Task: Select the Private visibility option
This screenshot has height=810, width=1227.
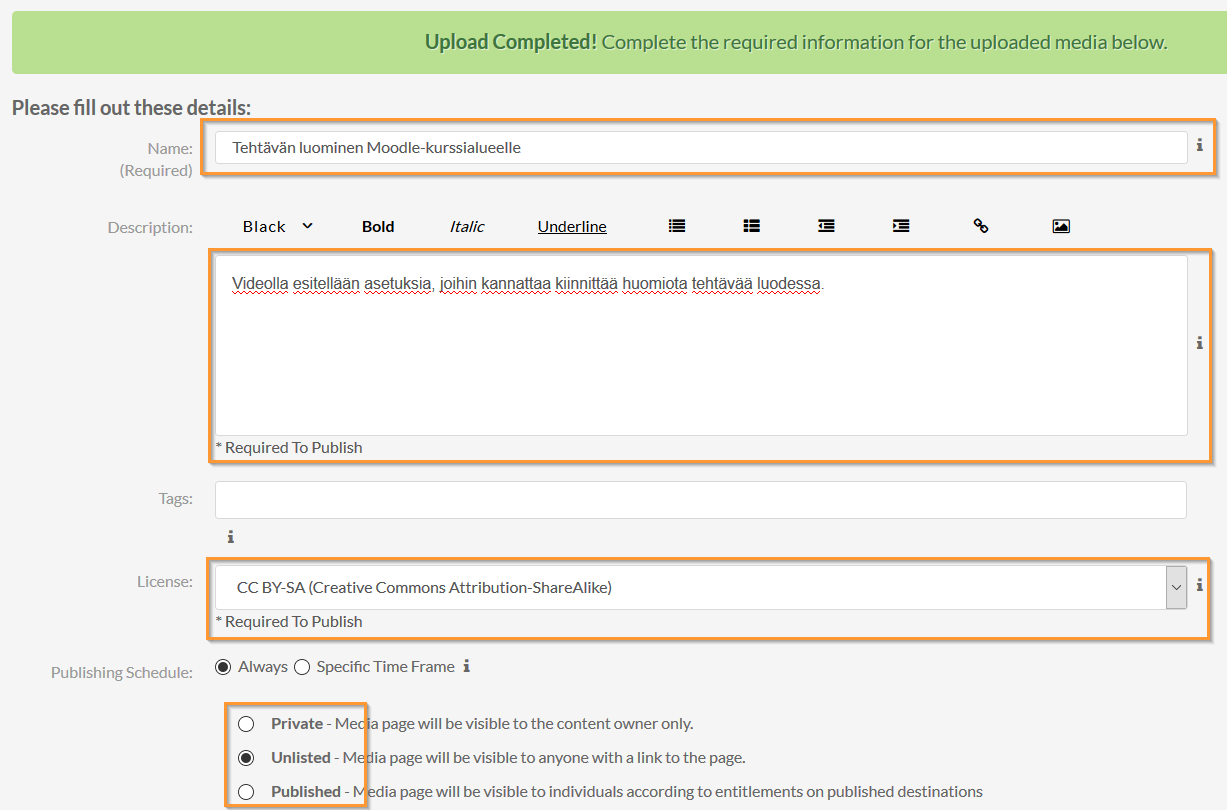Action: (x=246, y=724)
